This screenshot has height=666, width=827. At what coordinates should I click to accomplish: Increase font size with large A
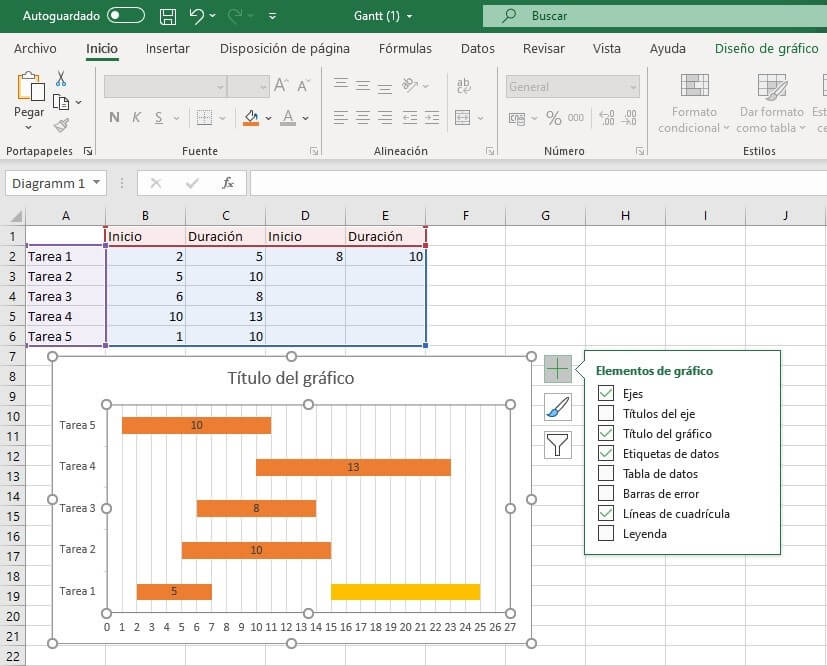281,85
